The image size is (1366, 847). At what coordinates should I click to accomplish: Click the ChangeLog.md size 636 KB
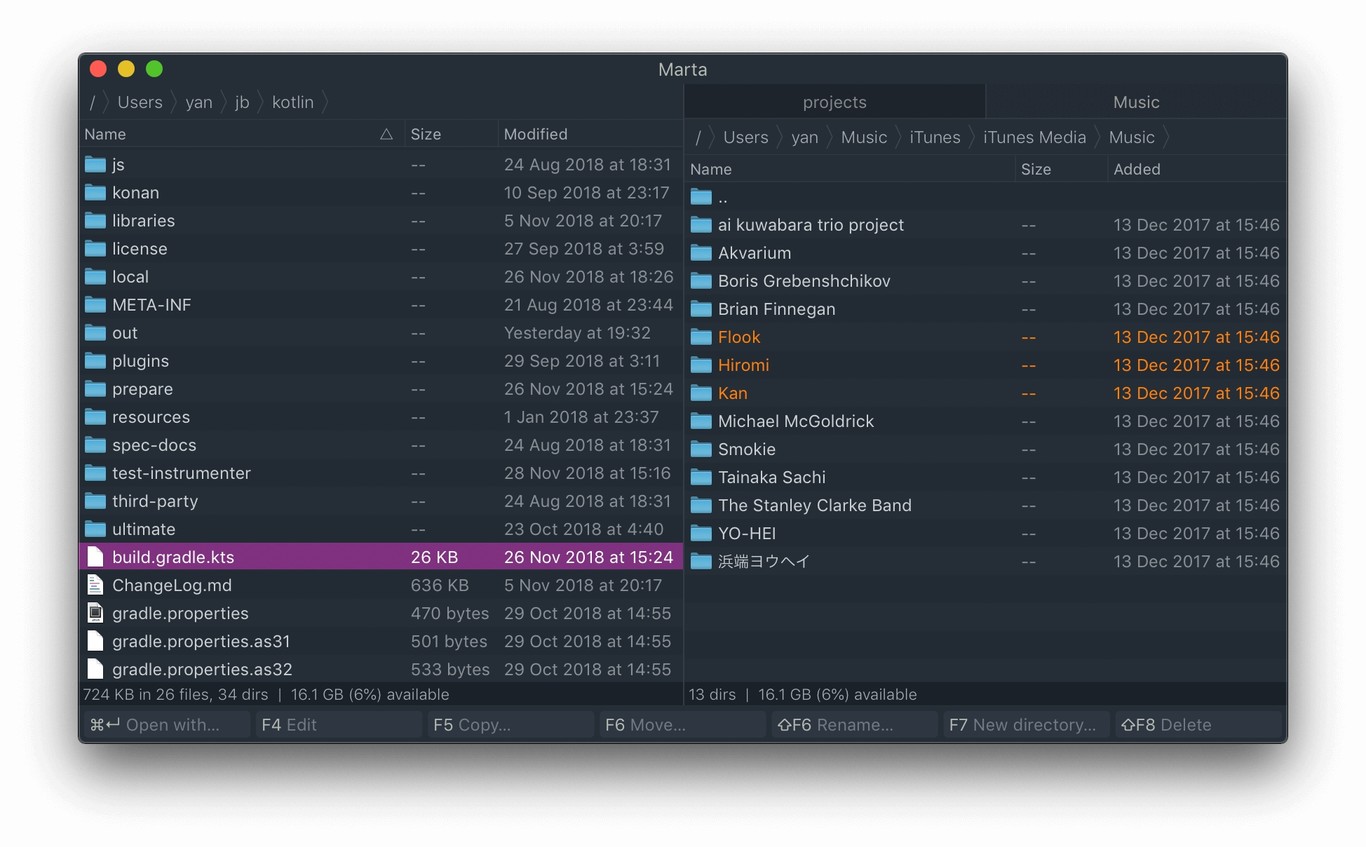pyautogui.click(x=440, y=585)
